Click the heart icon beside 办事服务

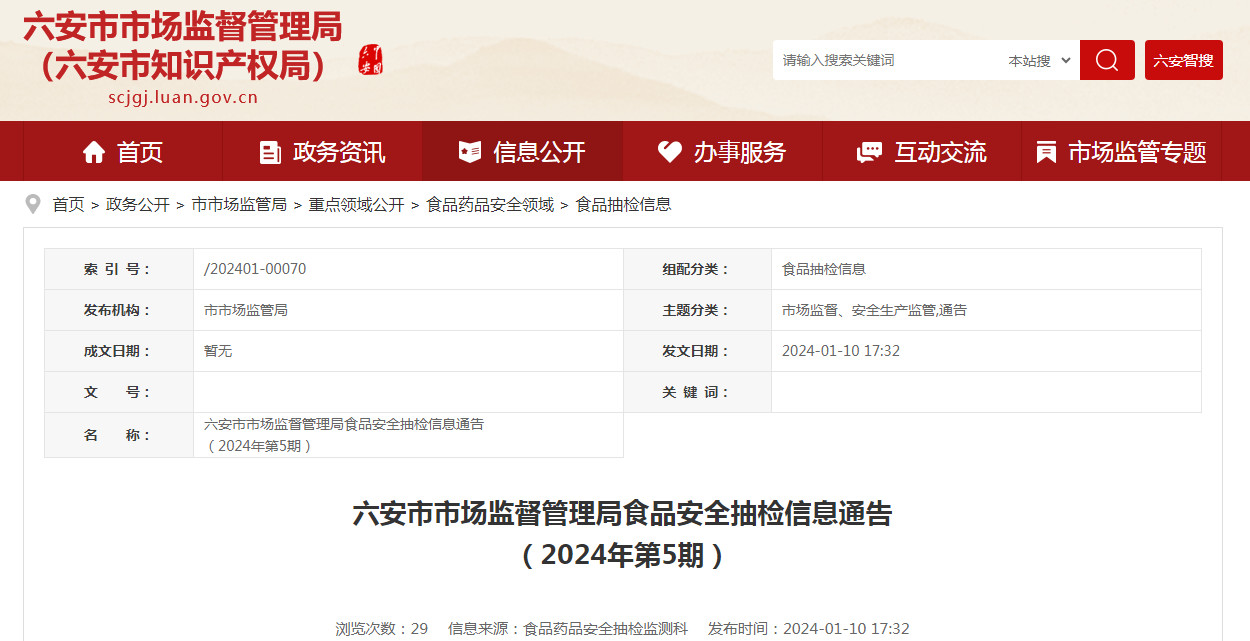pos(669,152)
